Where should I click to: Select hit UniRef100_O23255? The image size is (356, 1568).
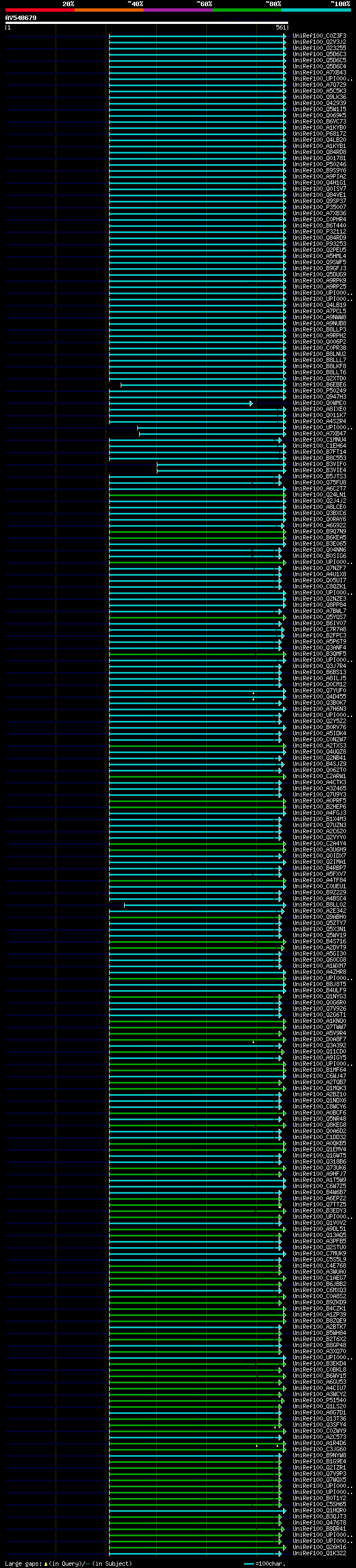(x=319, y=48)
